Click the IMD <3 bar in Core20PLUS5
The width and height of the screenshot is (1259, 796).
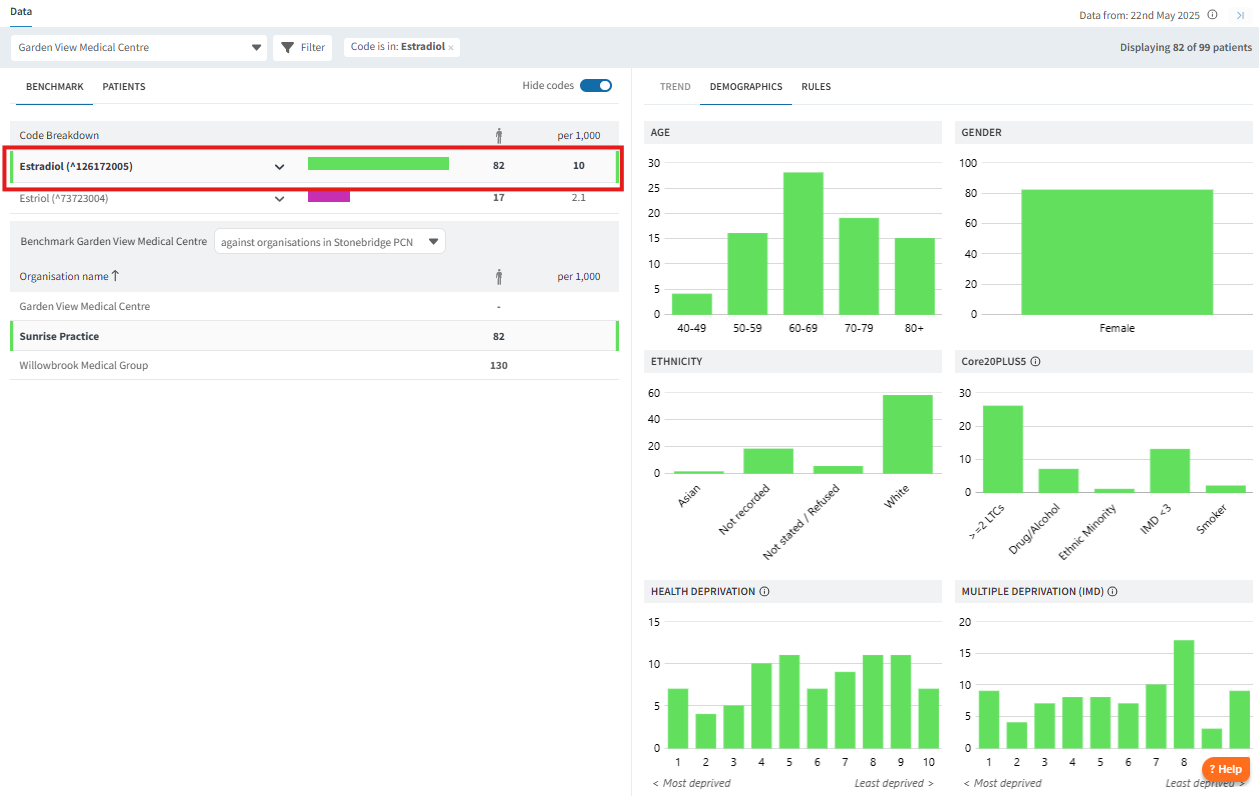coord(1170,470)
